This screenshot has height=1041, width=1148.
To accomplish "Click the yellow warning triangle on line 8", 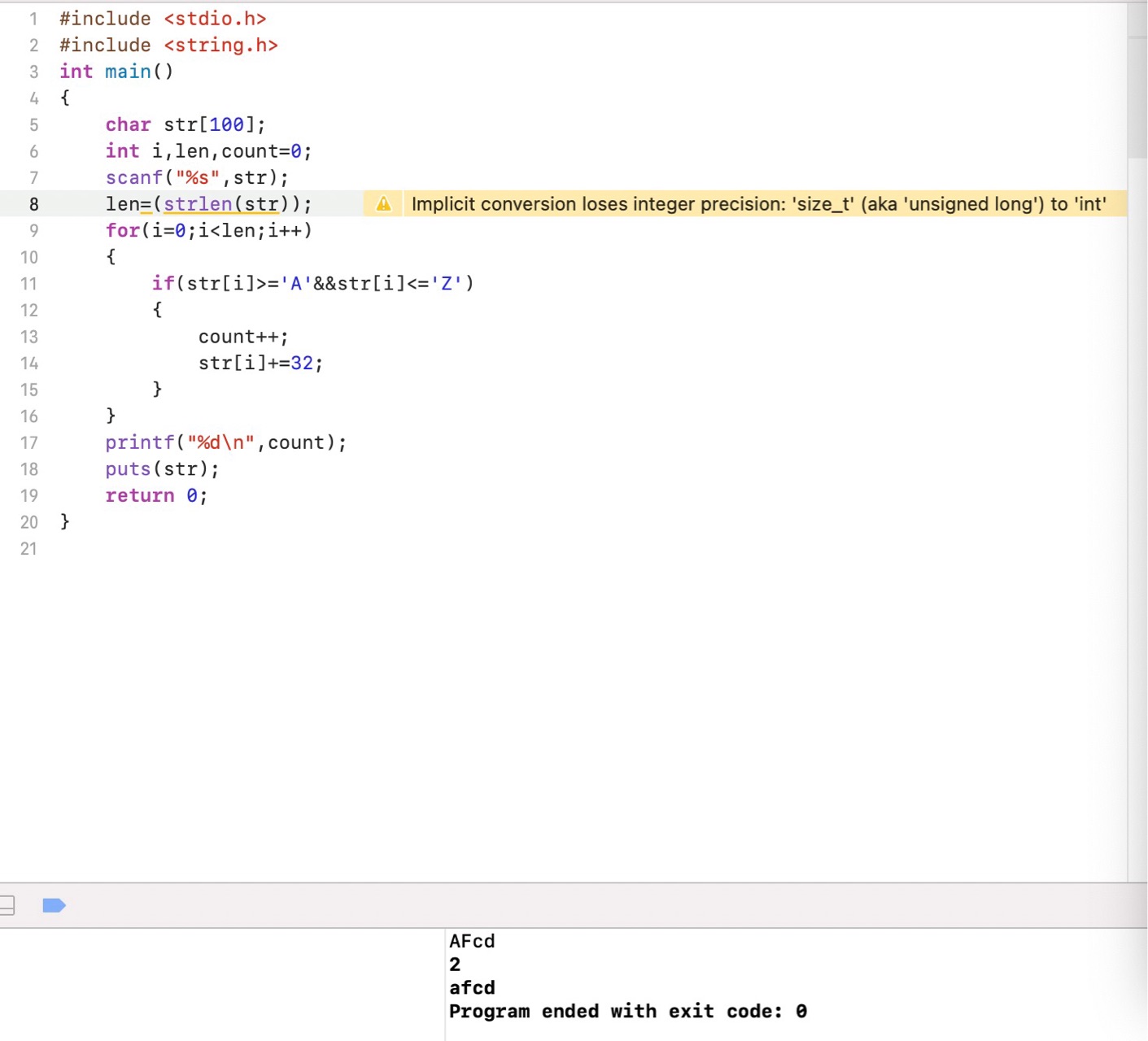I will point(383,204).
